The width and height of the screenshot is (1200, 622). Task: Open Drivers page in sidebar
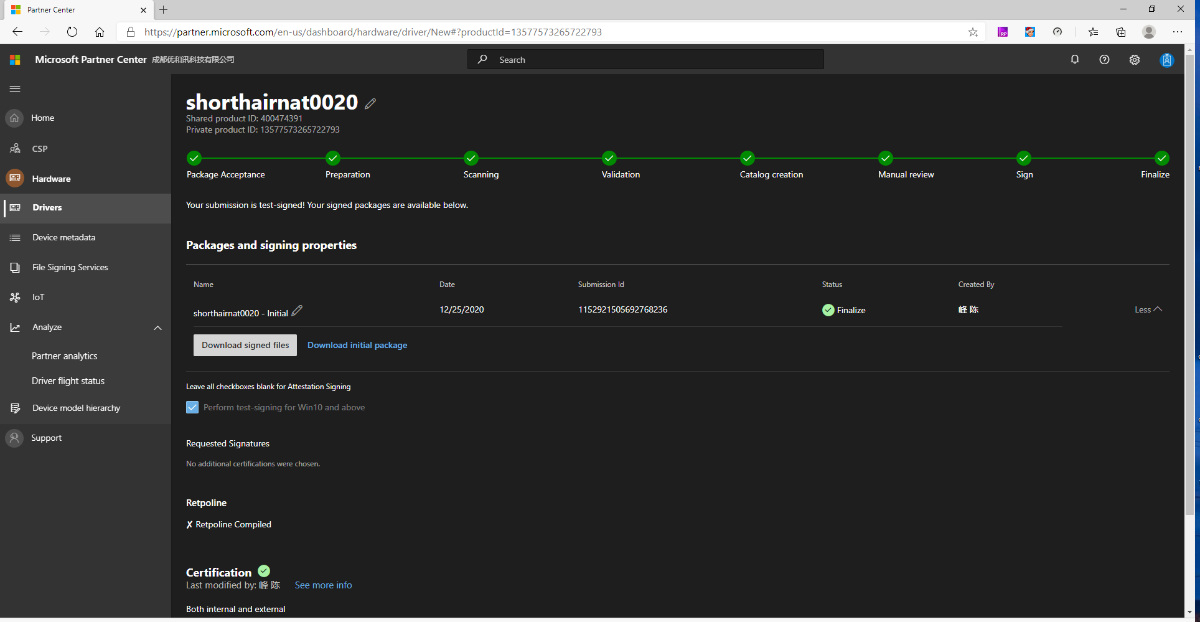(85, 208)
